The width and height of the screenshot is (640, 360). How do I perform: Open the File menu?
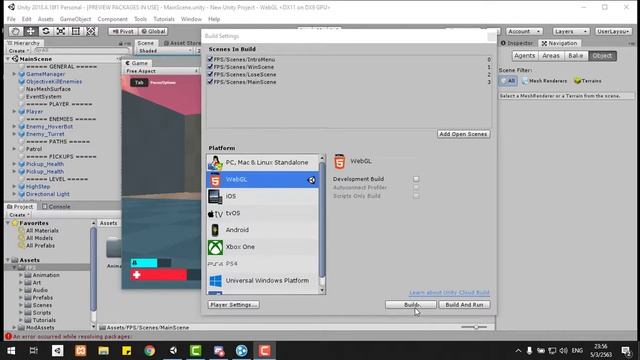tap(11, 19)
